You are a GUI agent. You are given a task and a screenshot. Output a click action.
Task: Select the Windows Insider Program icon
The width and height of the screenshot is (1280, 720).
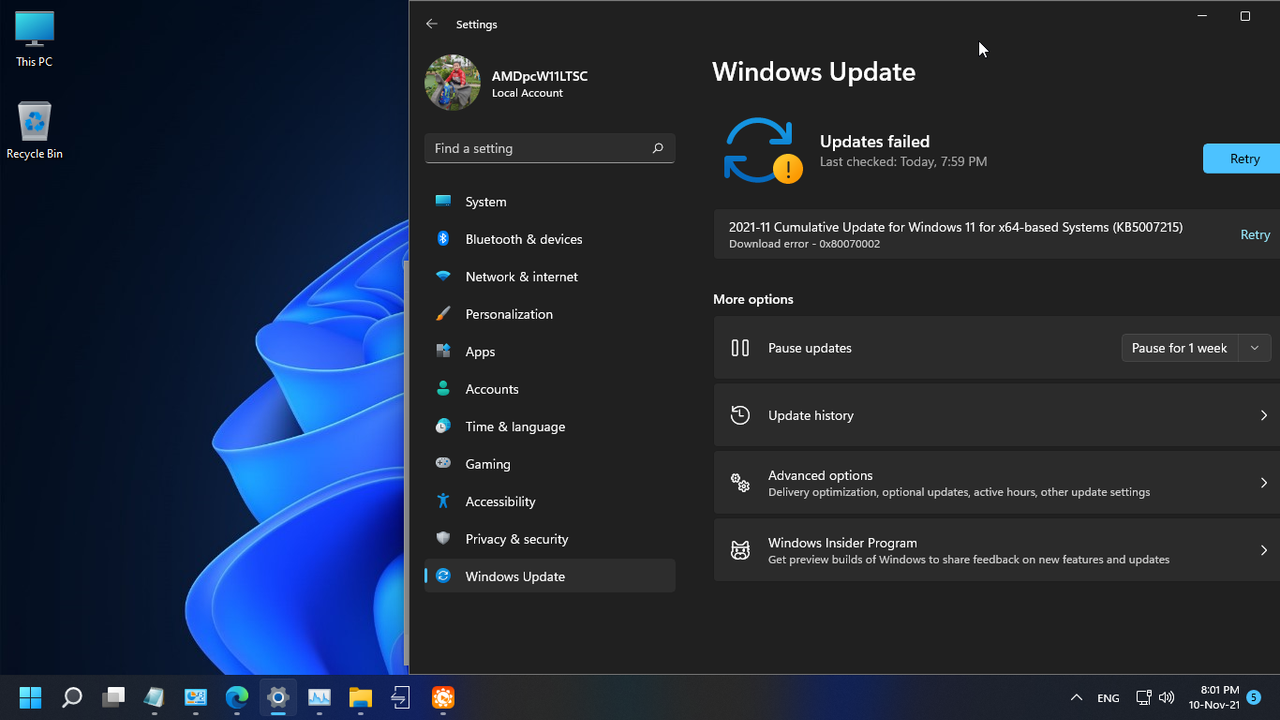click(x=740, y=550)
